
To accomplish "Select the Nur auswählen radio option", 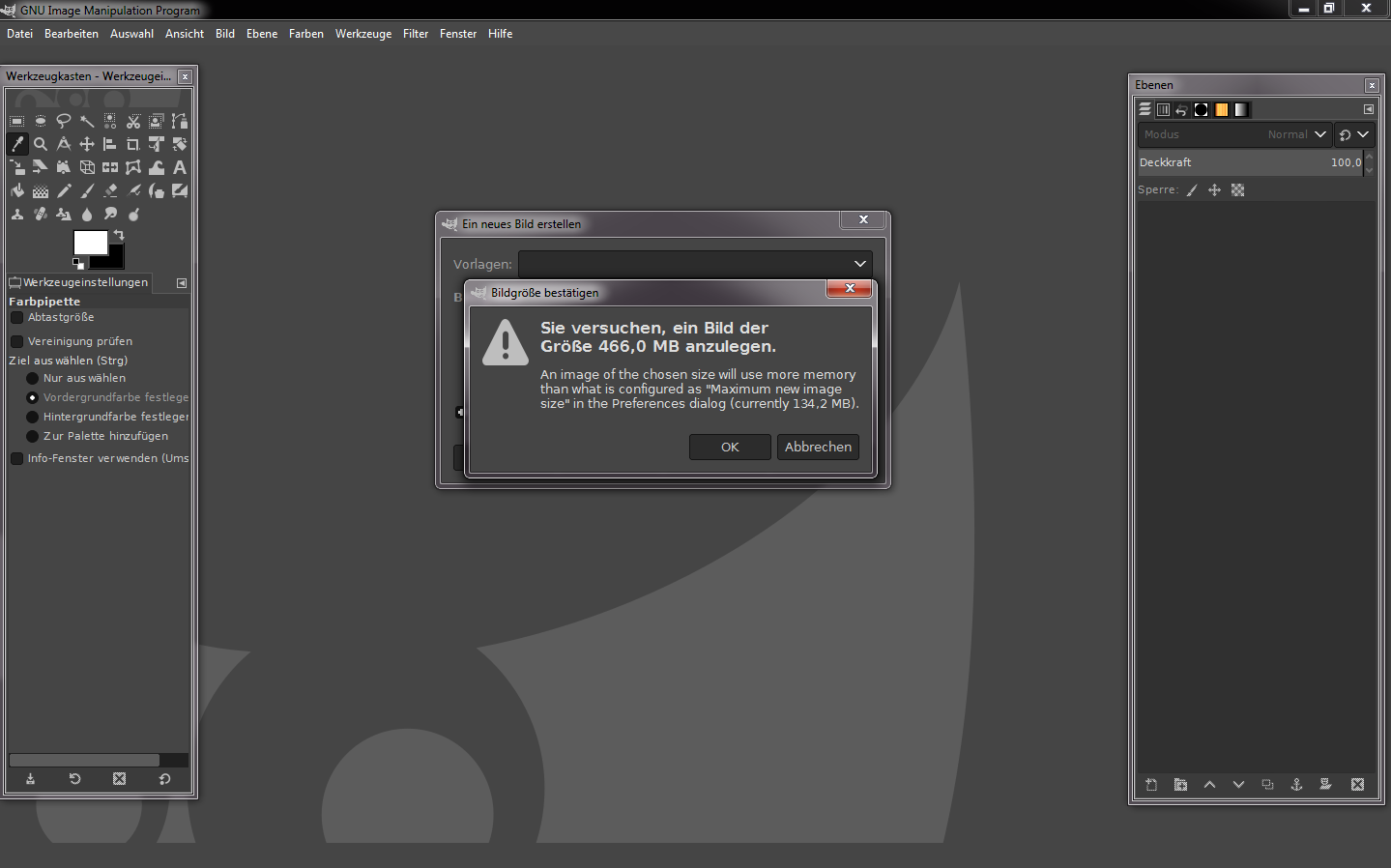I will click(32, 378).
